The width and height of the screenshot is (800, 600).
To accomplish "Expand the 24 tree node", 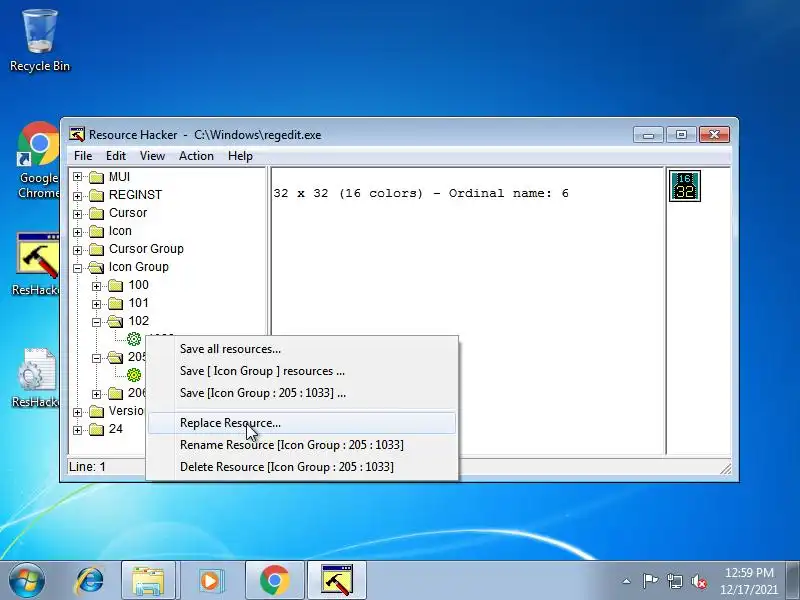I will 77,430.
